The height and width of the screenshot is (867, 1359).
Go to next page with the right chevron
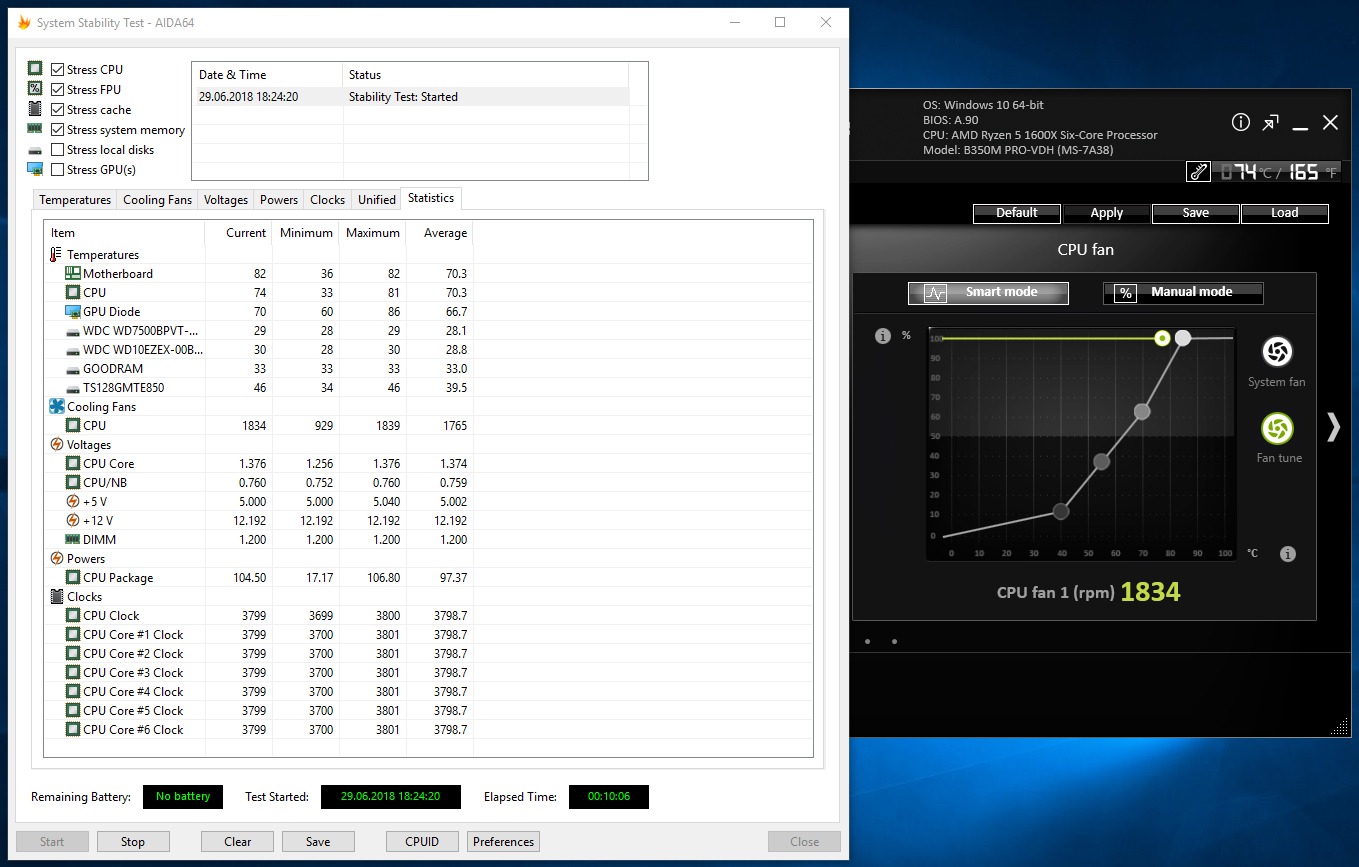[x=1332, y=427]
